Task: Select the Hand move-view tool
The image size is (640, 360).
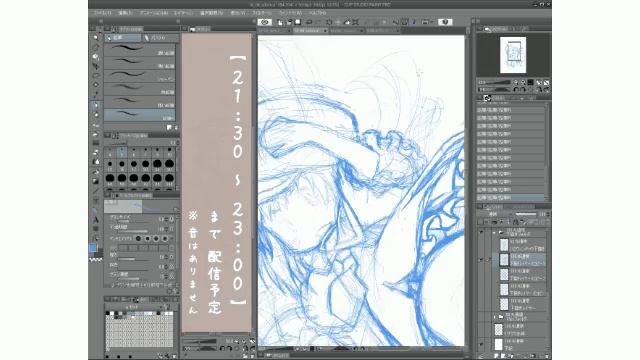Action: (96, 47)
